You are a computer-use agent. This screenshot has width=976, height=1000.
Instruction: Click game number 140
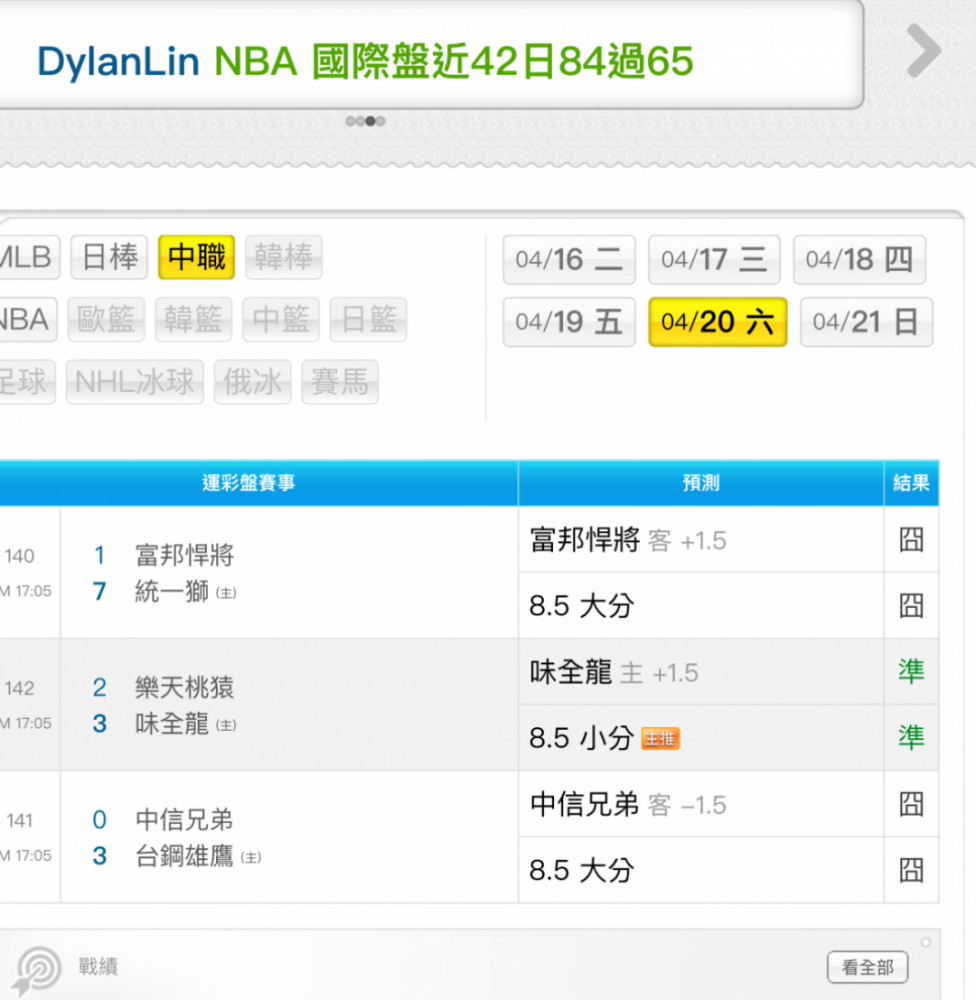pyautogui.click(x=20, y=556)
